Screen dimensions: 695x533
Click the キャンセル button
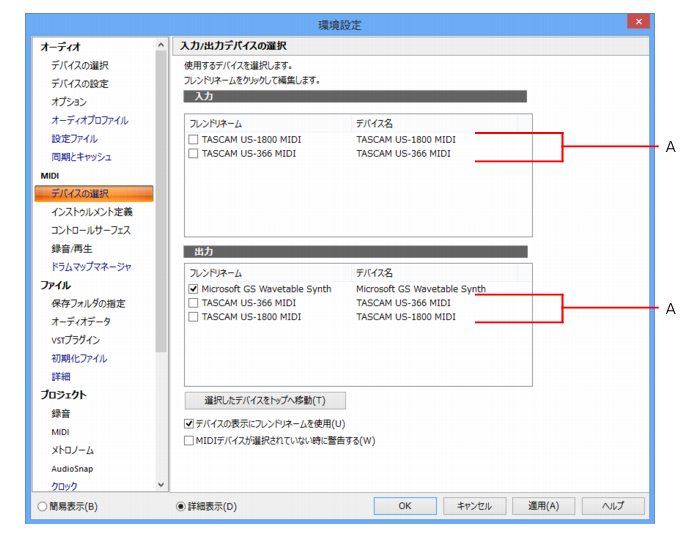[474, 506]
